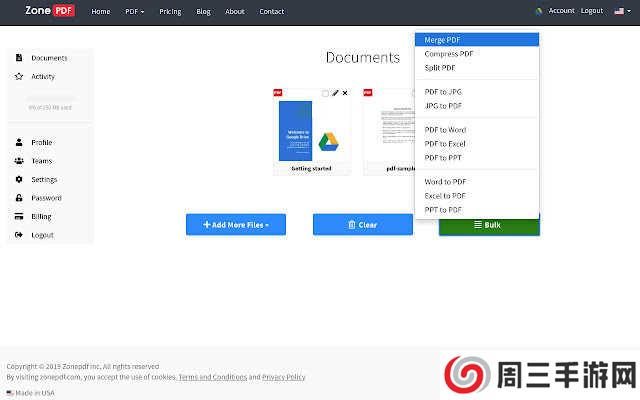Image resolution: width=640 pixels, height=400 pixels.
Task: Click the Profile person icon
Action: point(19,142)
